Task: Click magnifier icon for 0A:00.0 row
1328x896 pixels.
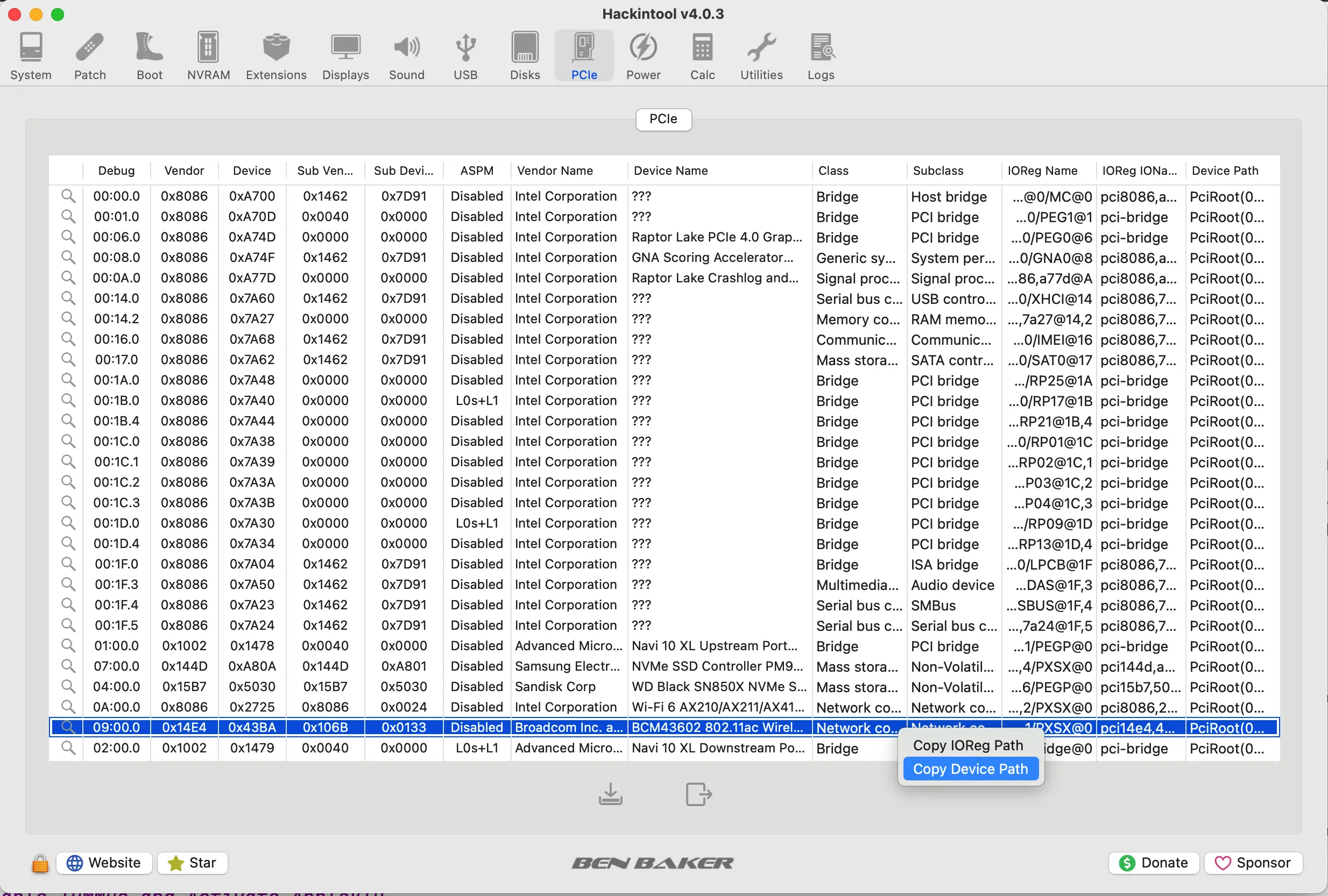Action: [68, 706]
